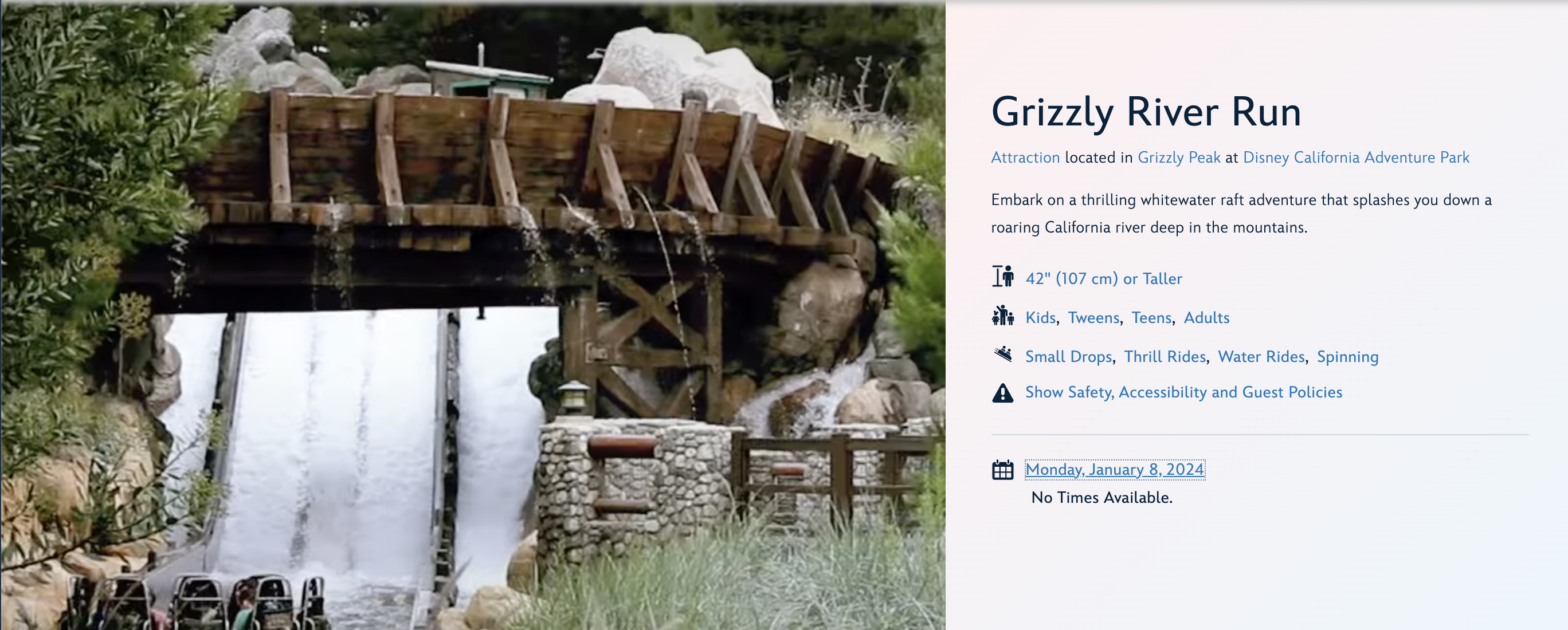Select the 42" (107 cm) or Taller link
This screenshot has height=630, width=1568.
[1104, 278]
